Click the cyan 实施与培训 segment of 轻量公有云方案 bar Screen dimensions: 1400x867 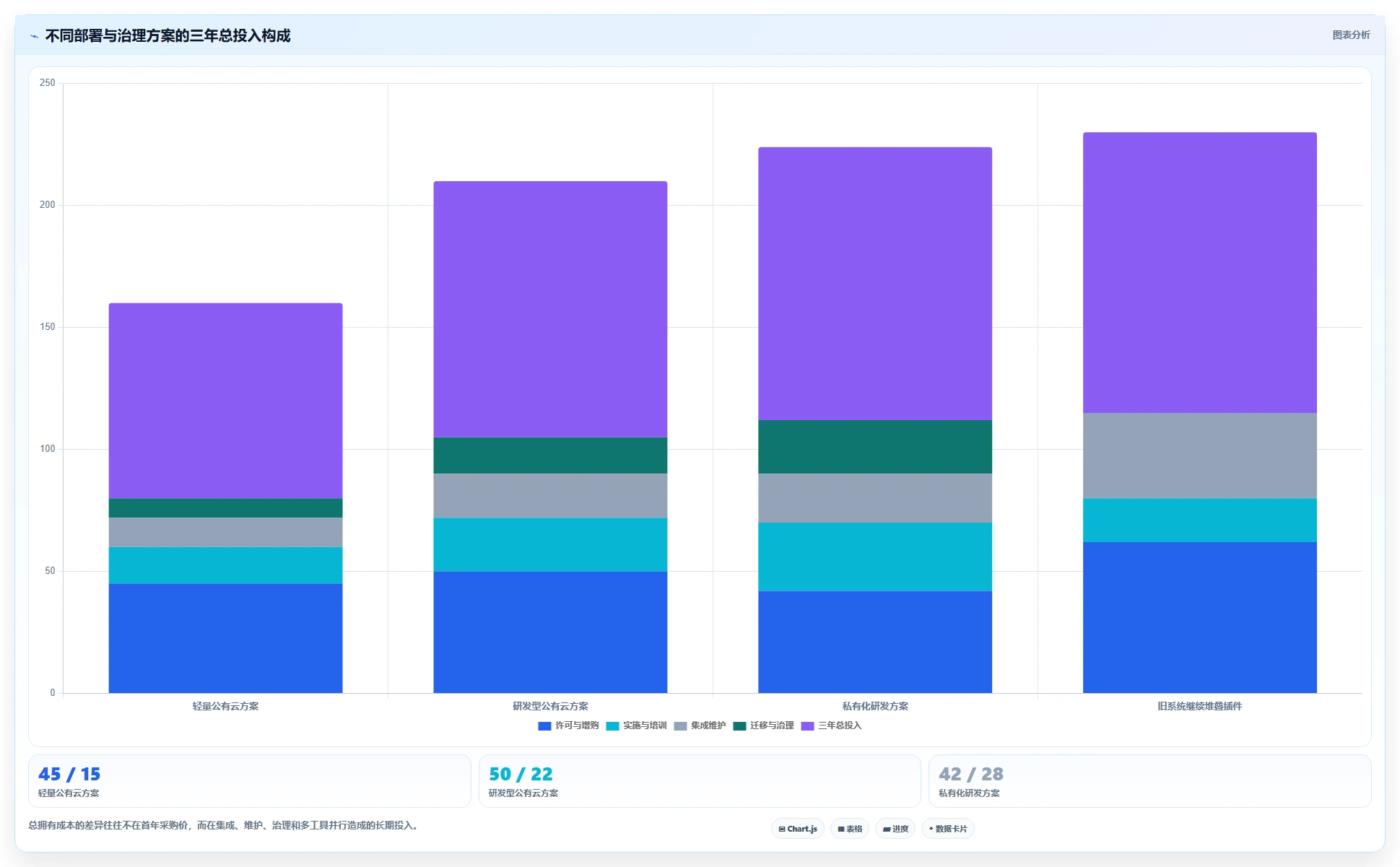(x=225, y=565)
